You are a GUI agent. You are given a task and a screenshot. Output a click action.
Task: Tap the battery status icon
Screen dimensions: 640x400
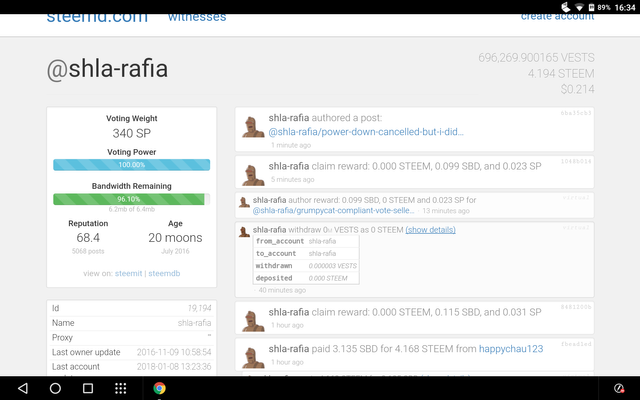coord(591,7)
